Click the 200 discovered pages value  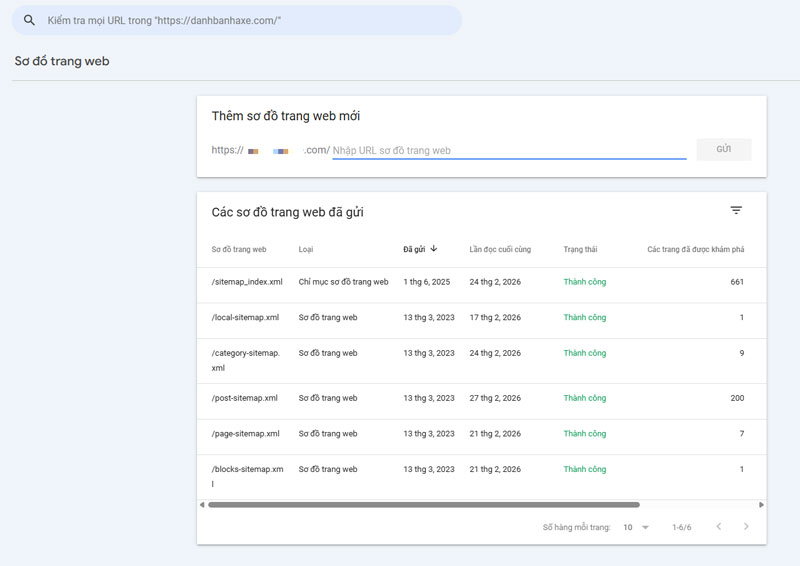(737, 398)
